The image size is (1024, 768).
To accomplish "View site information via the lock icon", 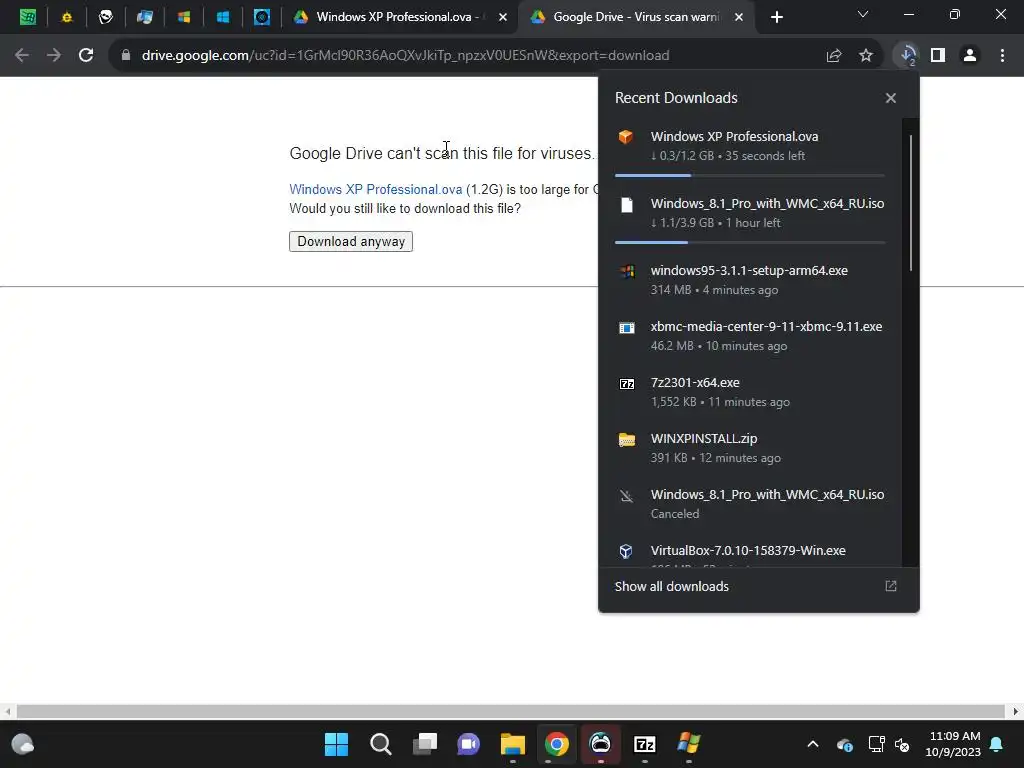I will (x=126, y=56).
